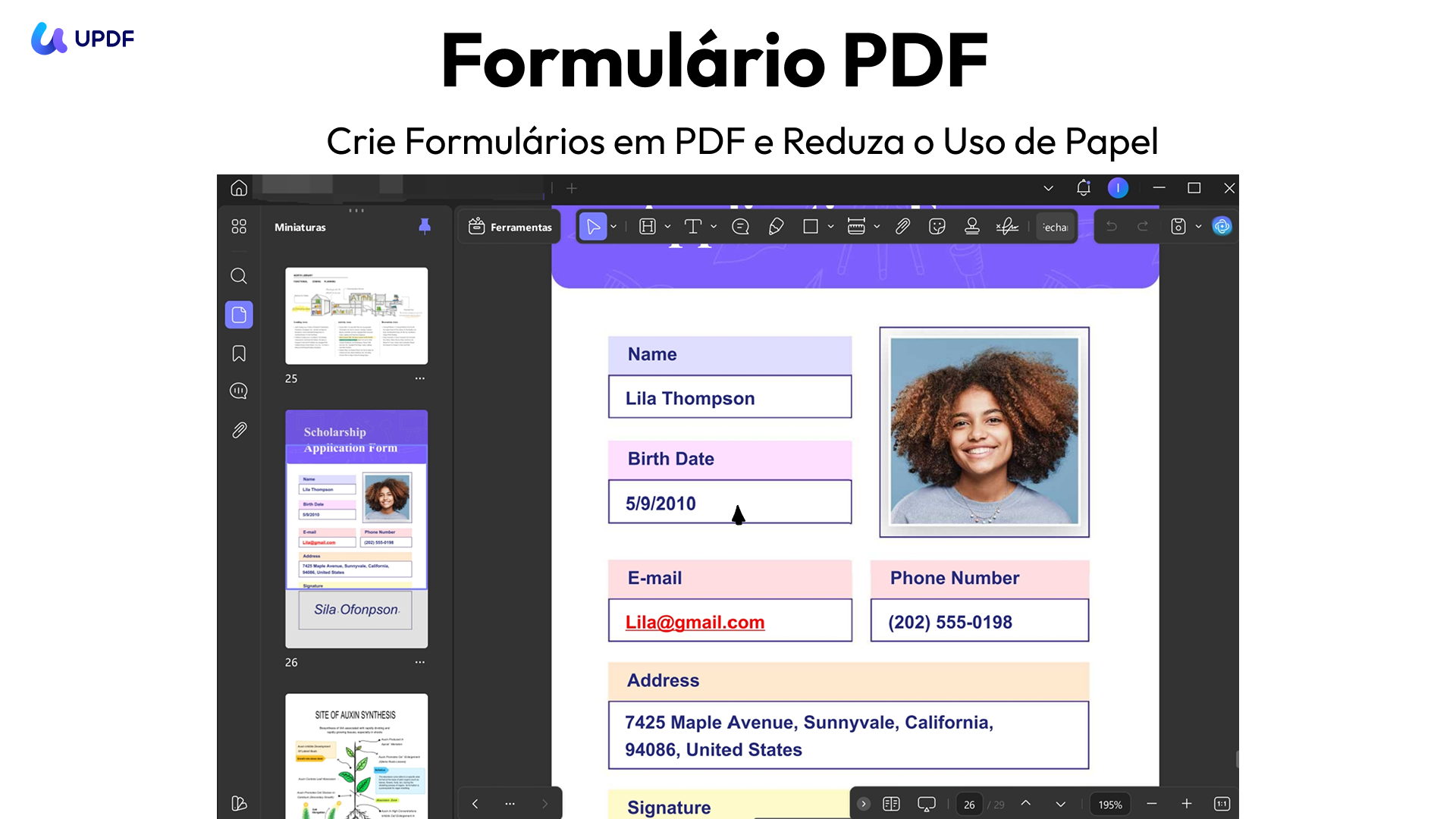The image size is (1456, 819).
Task: Click the Fechar button in toolbar
Action: click(1055, 227)
